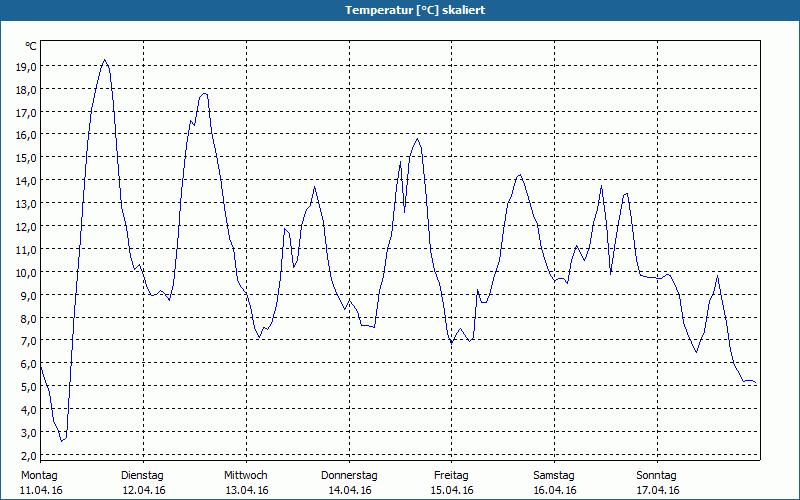
Task: Click the 14.04.16 date label
Action: tap(349, 490)
